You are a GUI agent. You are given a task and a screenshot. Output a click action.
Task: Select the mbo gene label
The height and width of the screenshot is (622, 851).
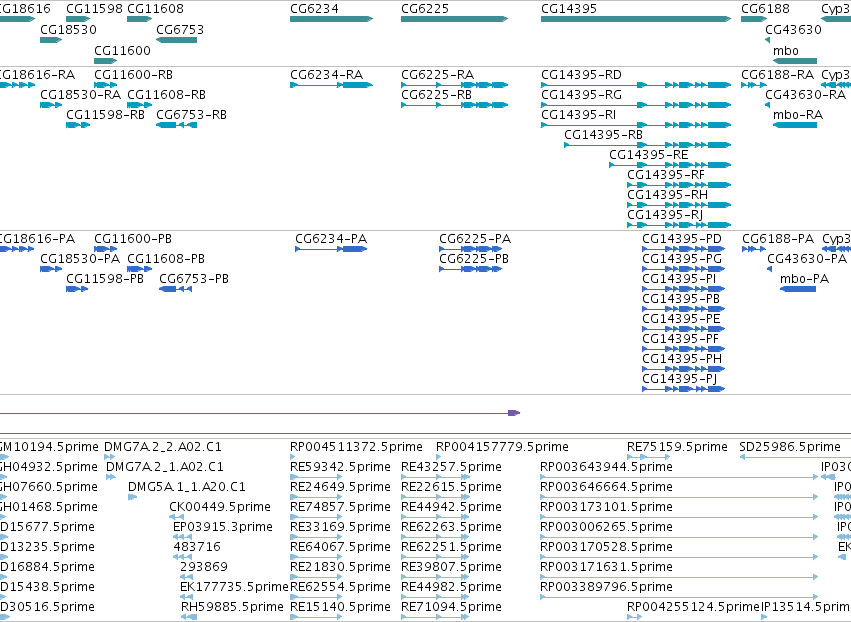point(786,50)
